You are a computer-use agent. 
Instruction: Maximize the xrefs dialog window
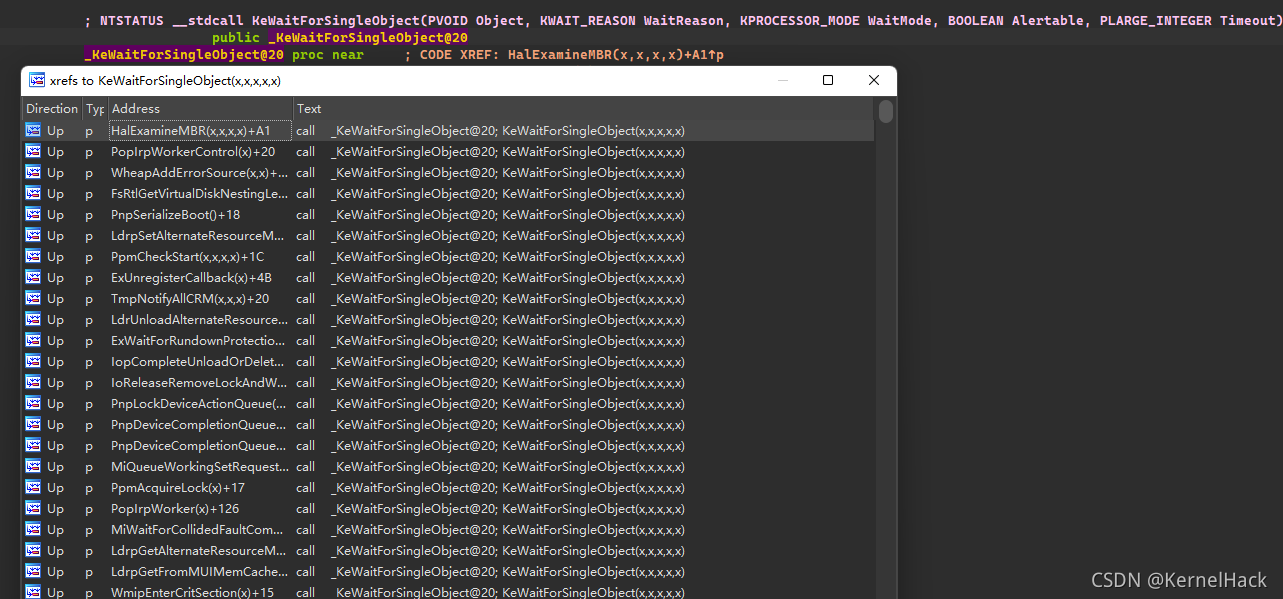[828, 80]
